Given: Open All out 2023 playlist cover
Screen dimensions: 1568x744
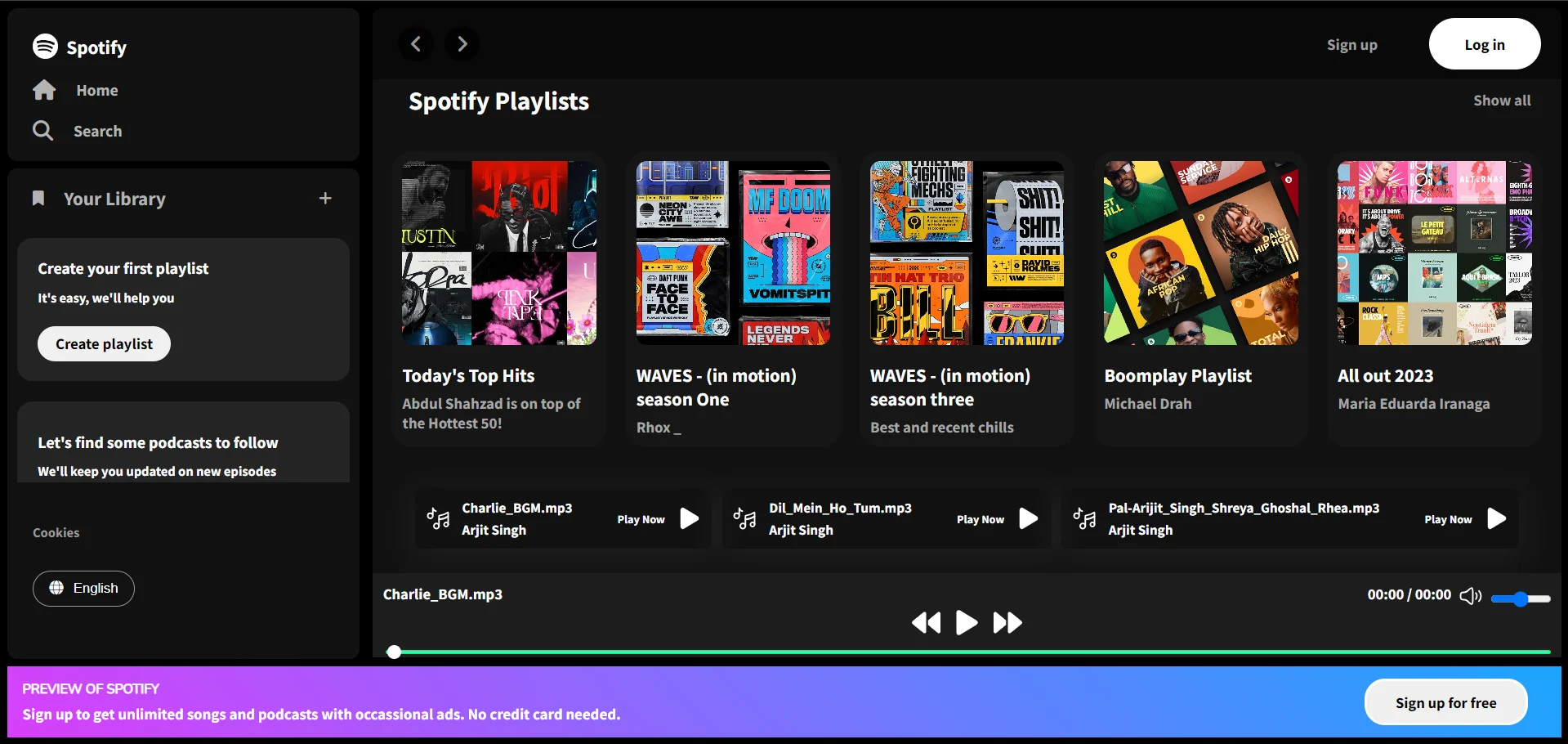Looking at the screenshot, I should [x=1435, y=253].
